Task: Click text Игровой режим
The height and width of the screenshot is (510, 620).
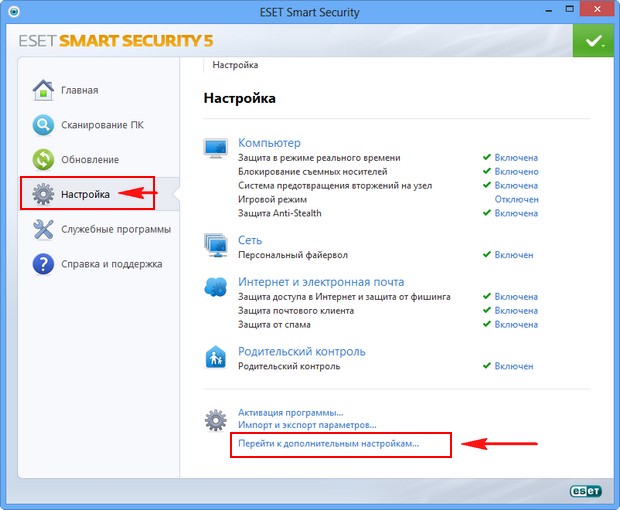Action: click(272, 199)
